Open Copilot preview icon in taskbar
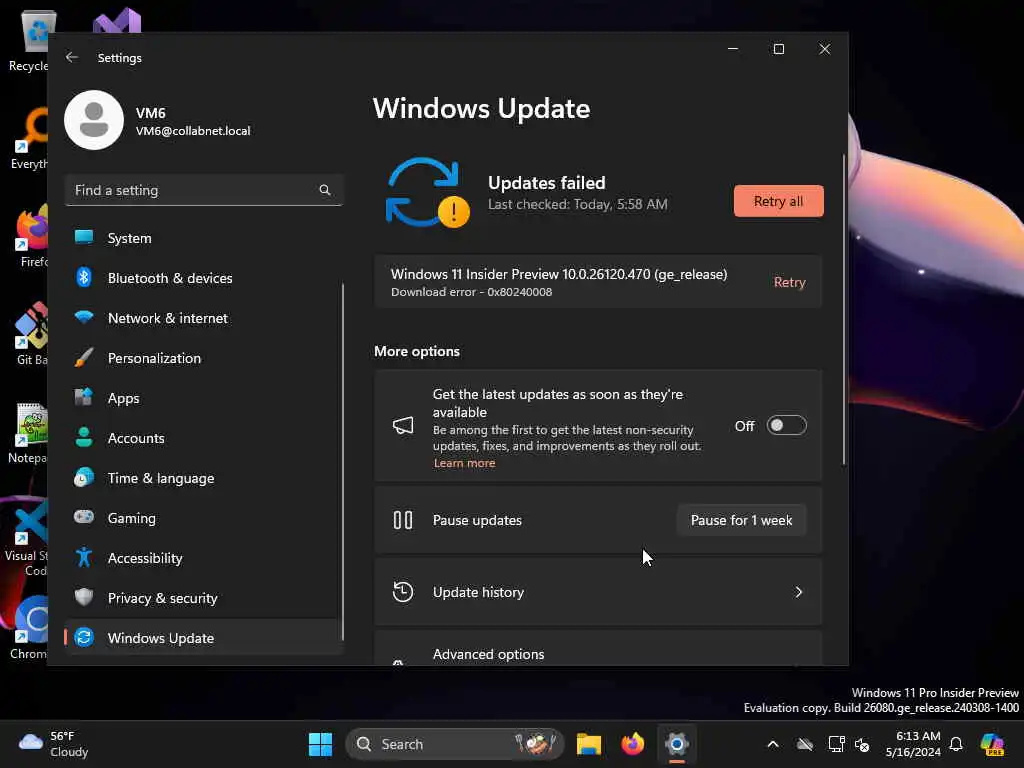The image size is (1024, 768). (993, 744)
